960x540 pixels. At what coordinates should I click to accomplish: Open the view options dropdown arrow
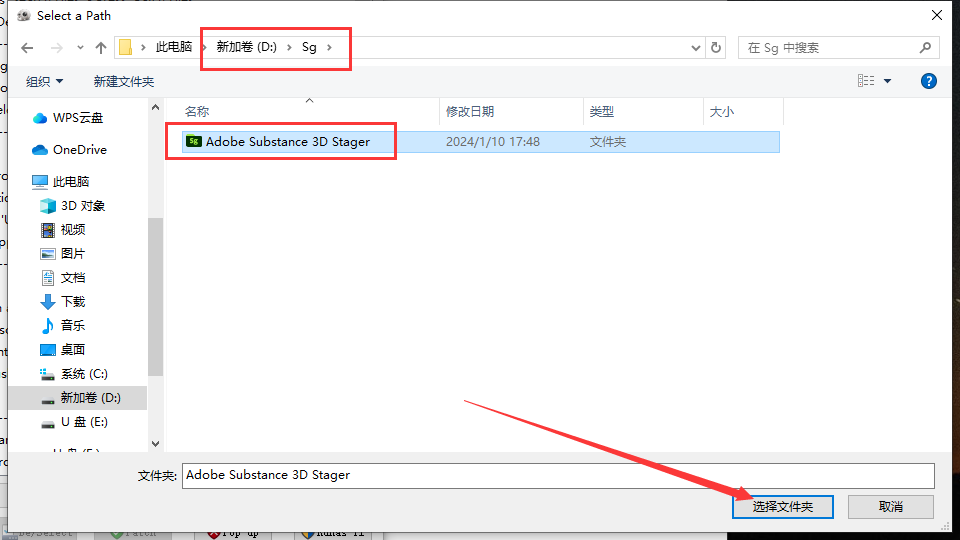point(887,81)
